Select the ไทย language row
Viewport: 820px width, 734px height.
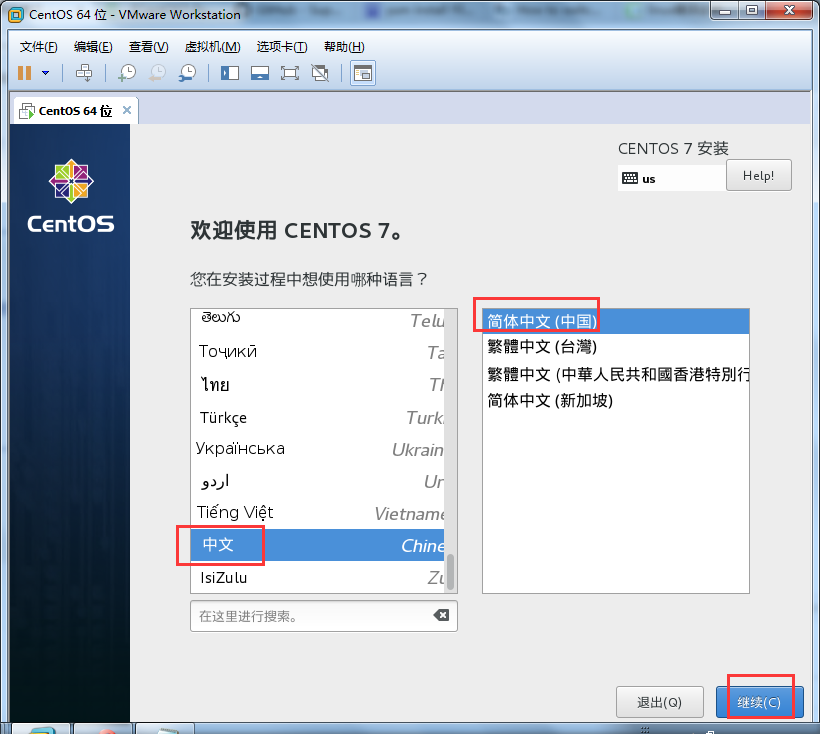(317, 385)
